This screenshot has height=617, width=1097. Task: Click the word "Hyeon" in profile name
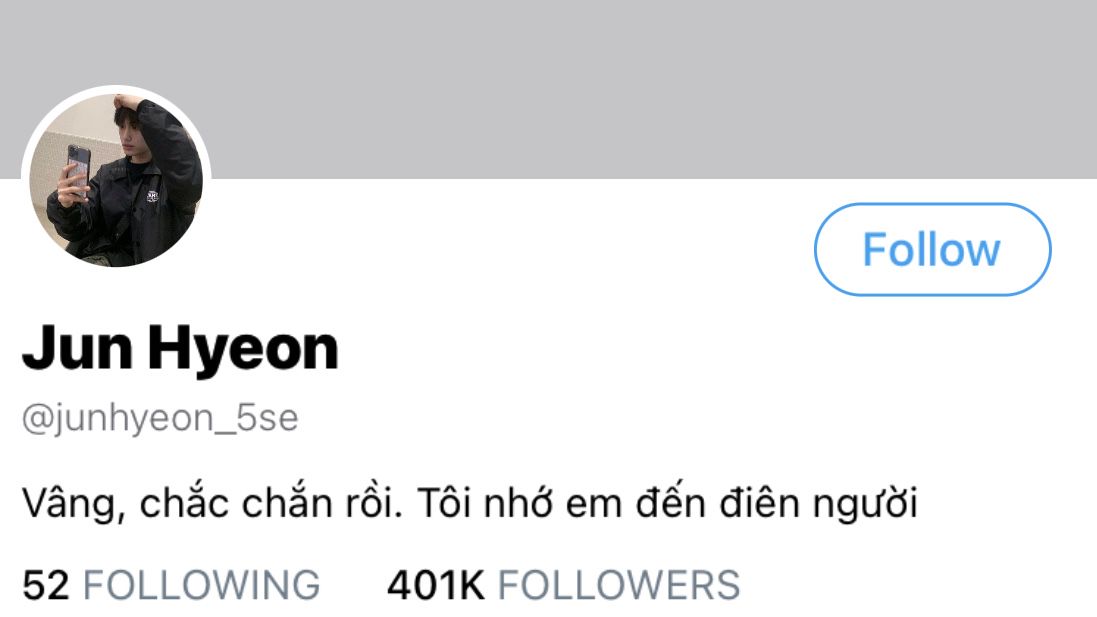(243, 348)
